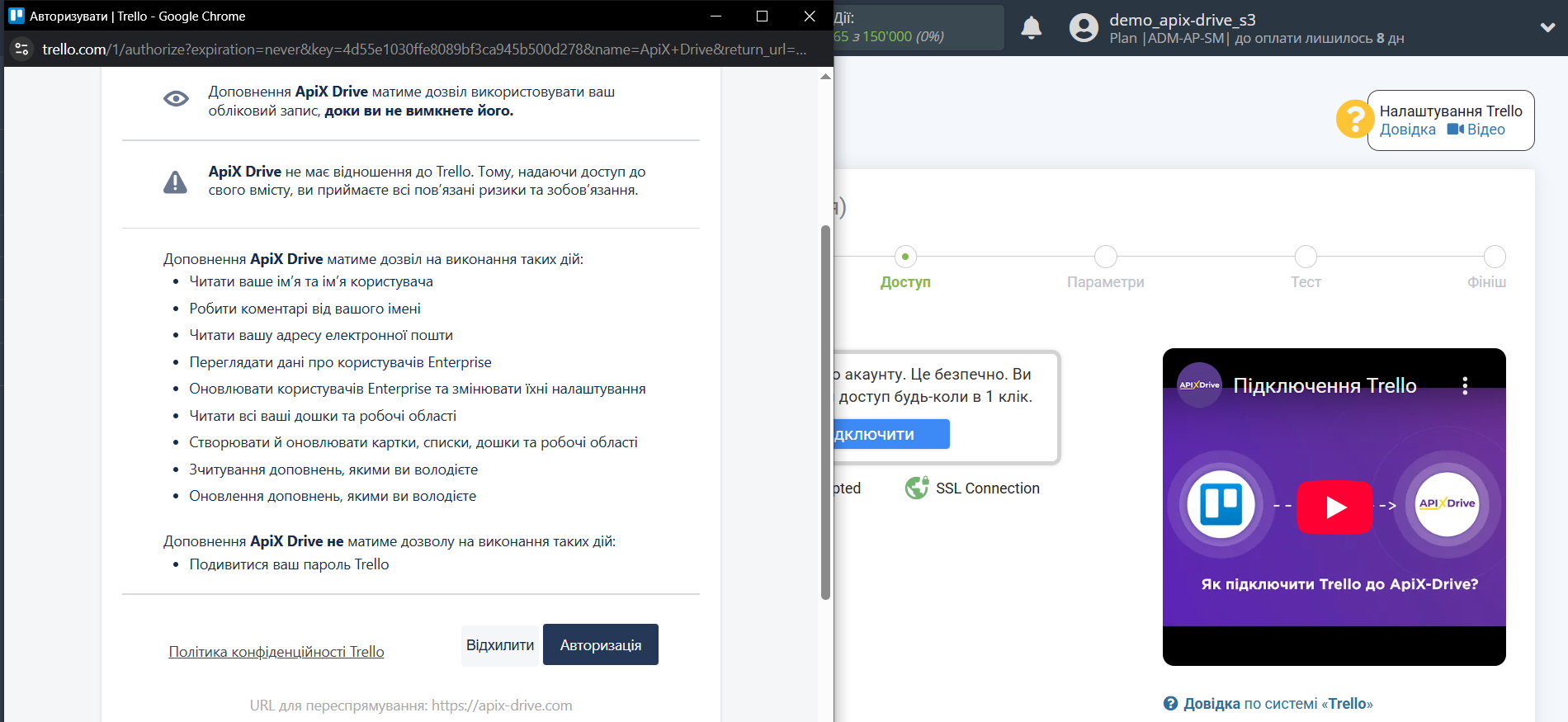
Task: Click the URL для переспрямування text
Action: coord(411,705)
